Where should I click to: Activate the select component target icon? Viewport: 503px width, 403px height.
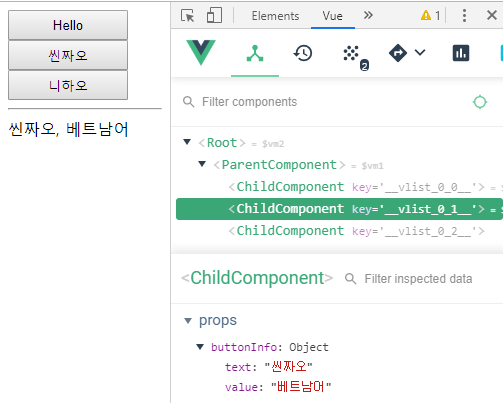coord(480,102)
